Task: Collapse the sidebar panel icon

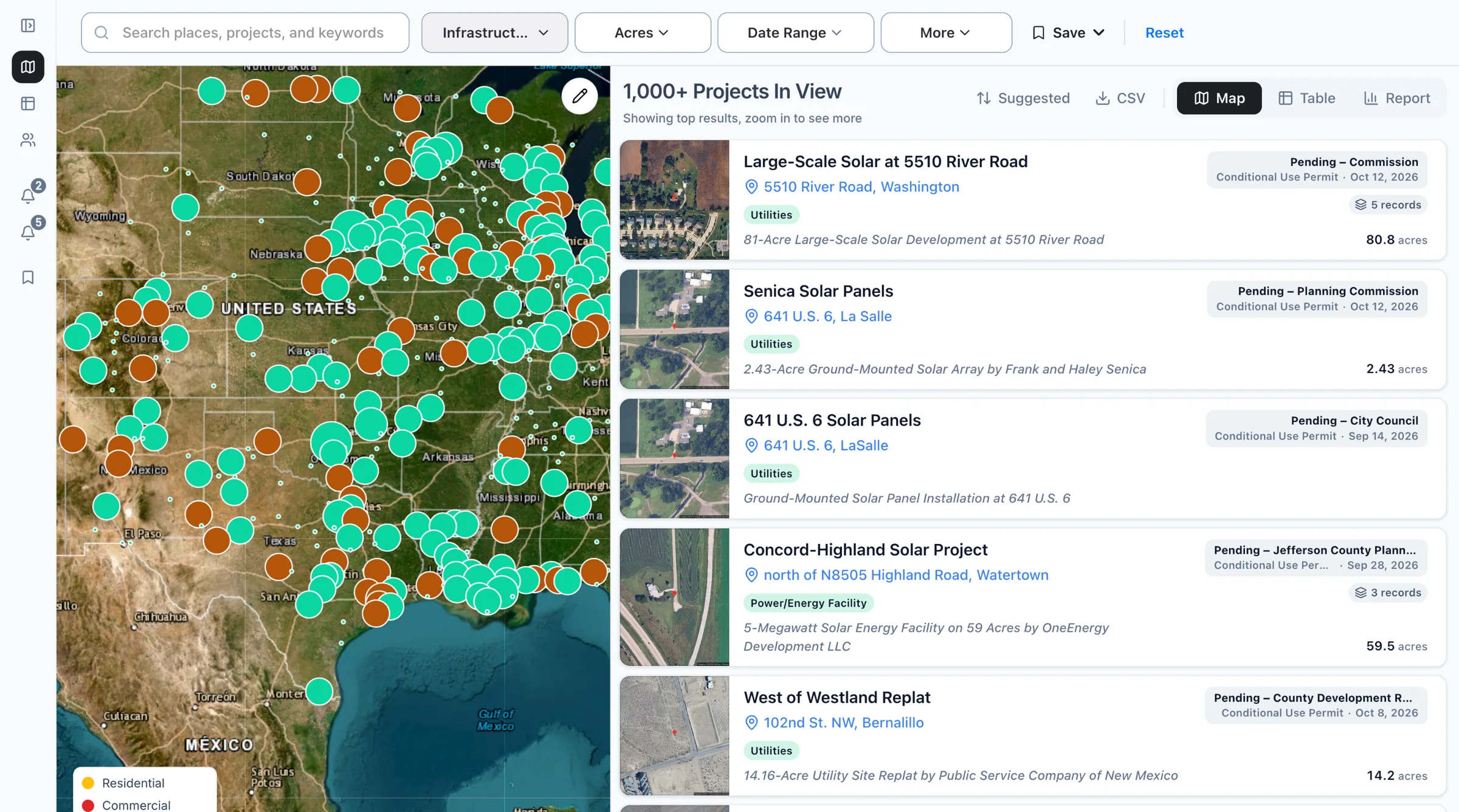Action: click(x=28, y=26)
